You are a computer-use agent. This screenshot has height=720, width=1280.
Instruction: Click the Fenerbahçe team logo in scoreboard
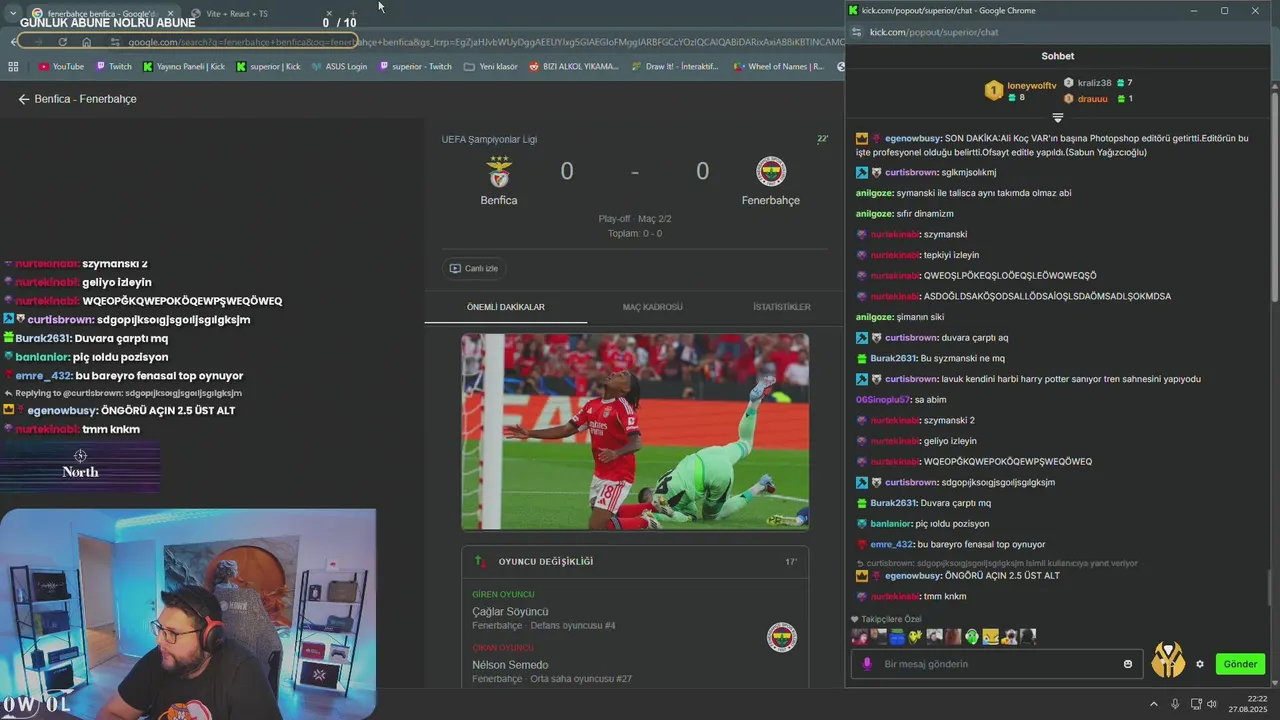pyautogui.click(x=771, y=172)
